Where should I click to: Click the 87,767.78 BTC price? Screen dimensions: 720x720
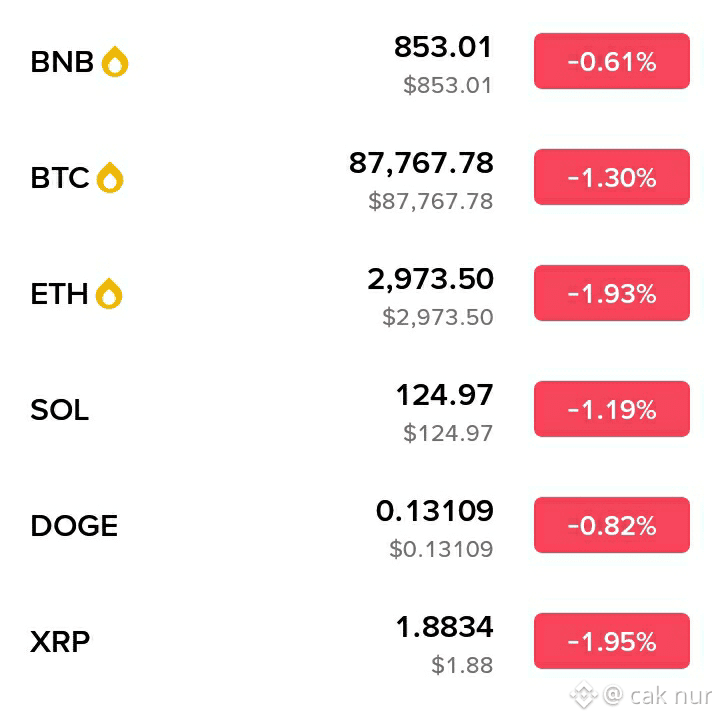click(421, 163)
